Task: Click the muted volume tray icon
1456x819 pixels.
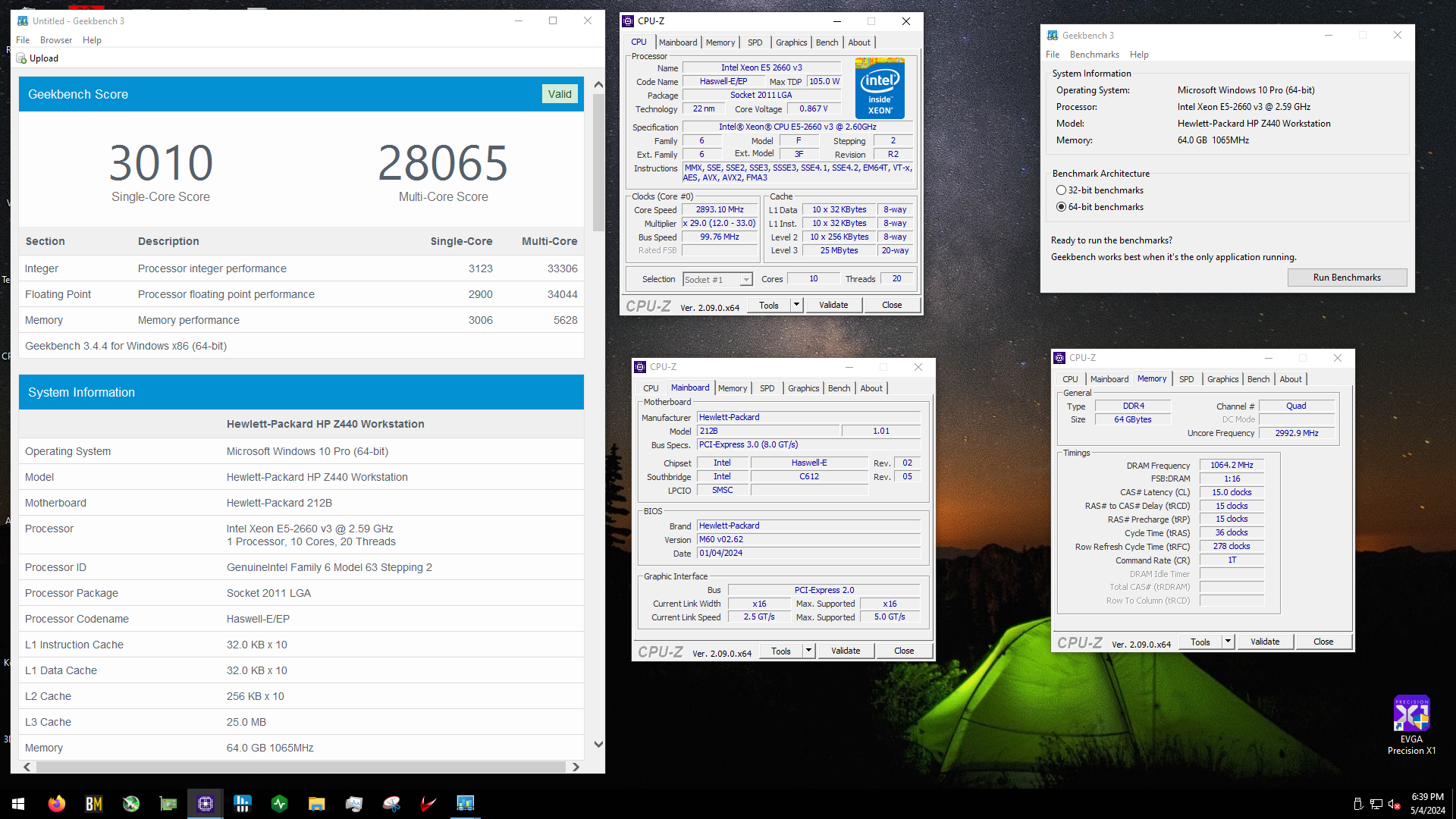Action: [1394, 804]
